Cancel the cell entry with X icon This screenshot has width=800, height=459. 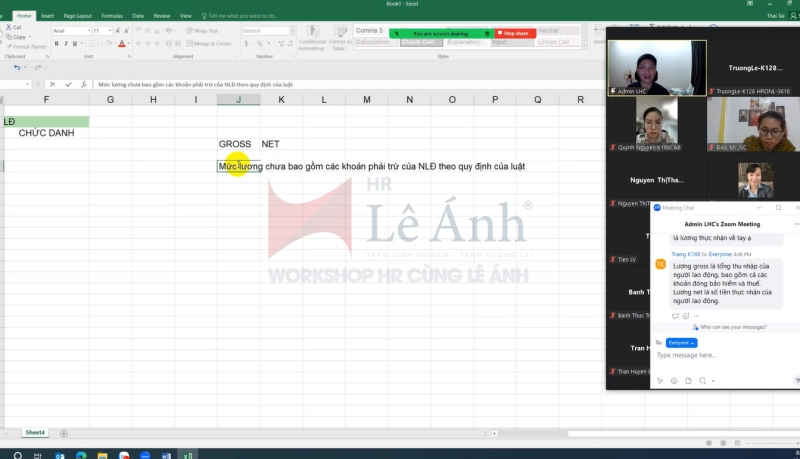53,84
